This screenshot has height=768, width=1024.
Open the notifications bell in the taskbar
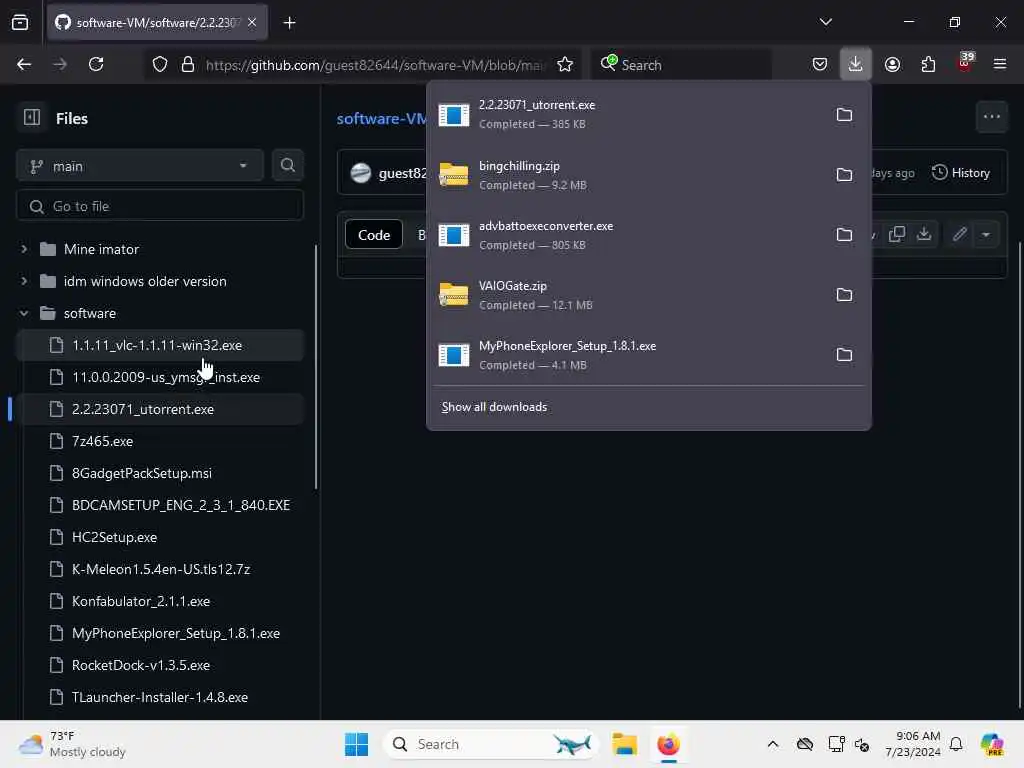pos(955,744)
